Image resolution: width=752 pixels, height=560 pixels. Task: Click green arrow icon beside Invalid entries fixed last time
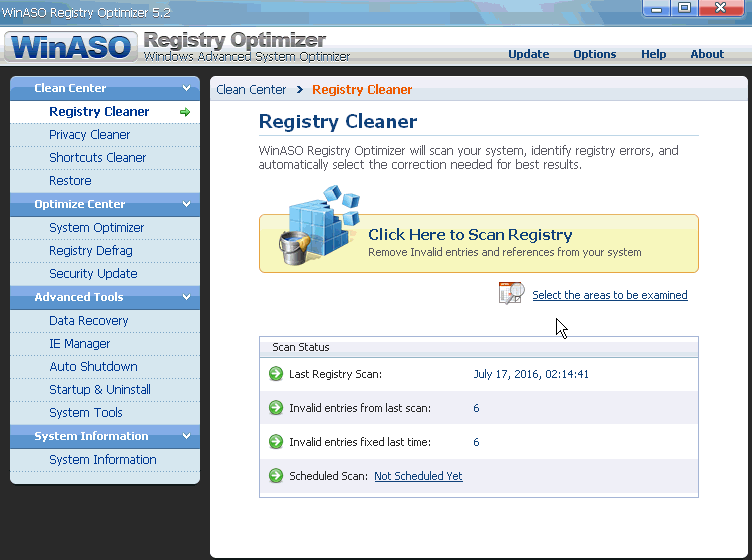[x=276, y=442]
